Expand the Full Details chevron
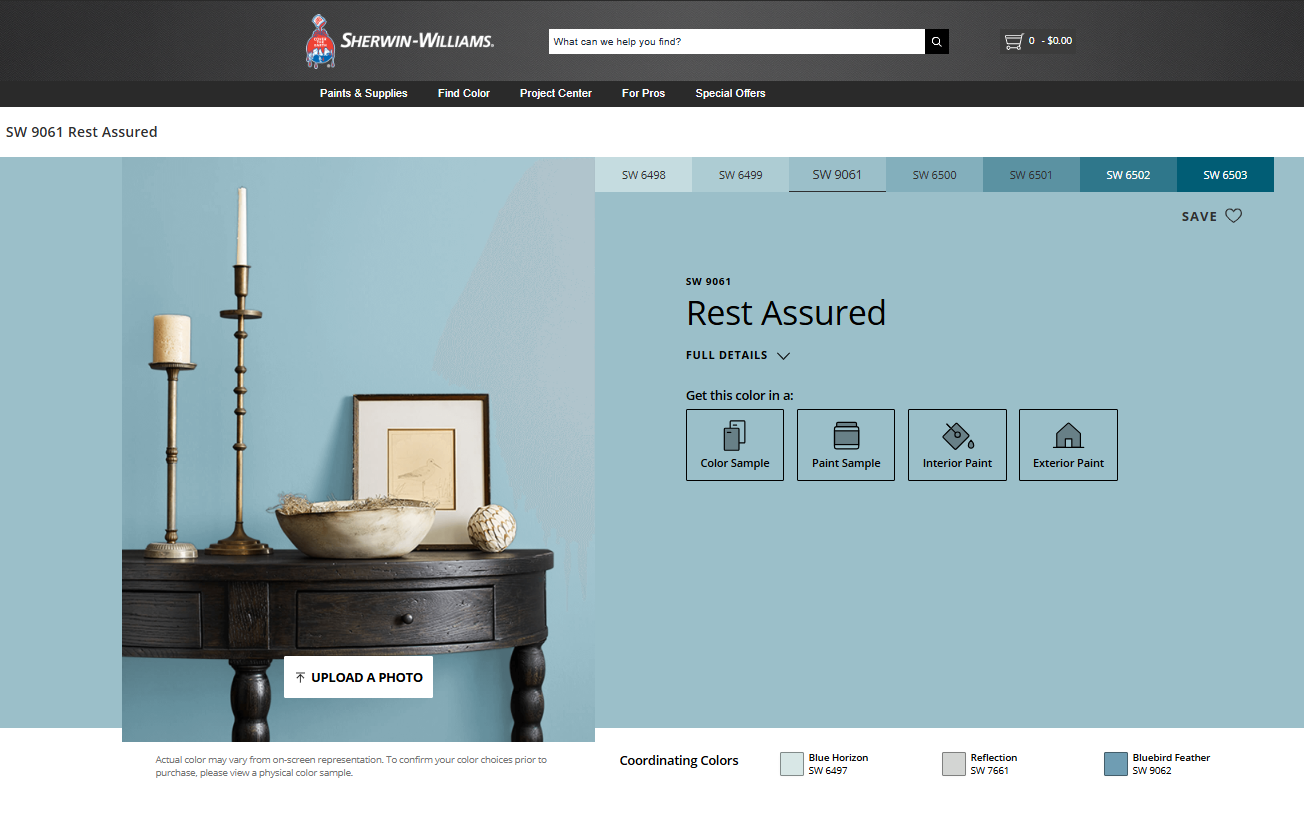The image size is (1304, 828). pos(783,356)
